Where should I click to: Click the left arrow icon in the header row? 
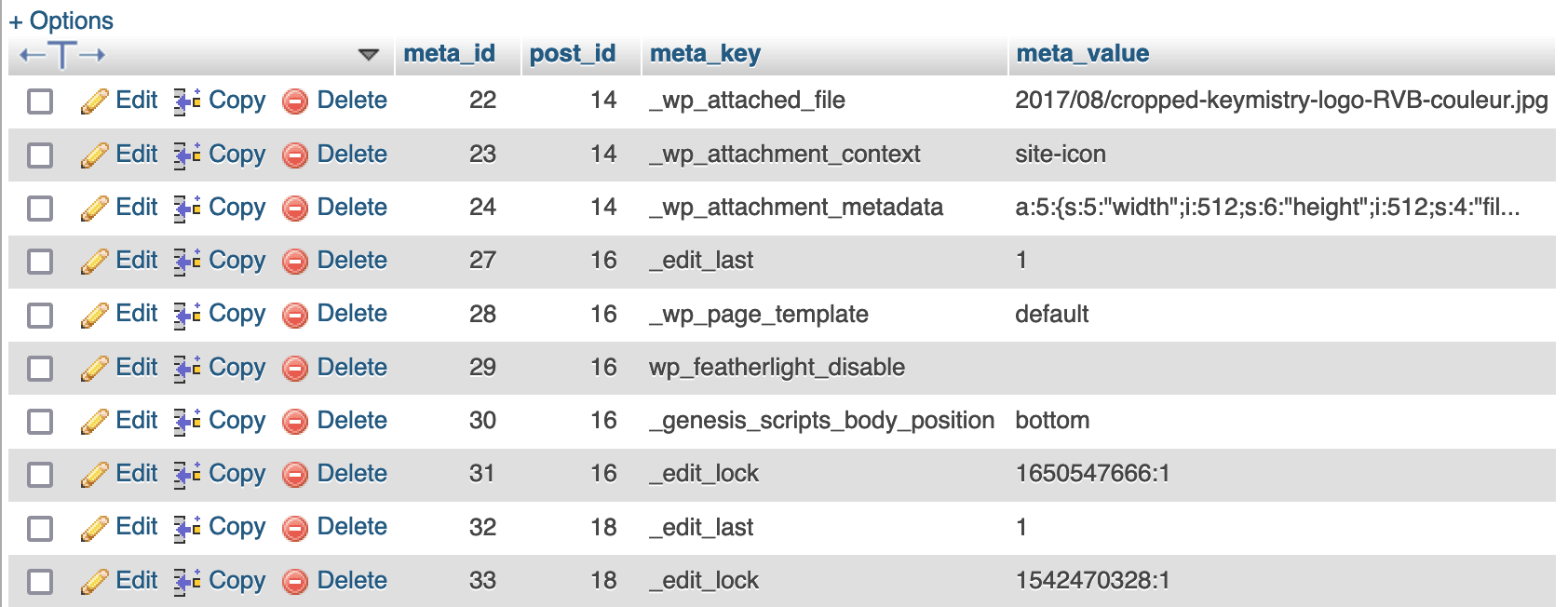click(31, 54)
